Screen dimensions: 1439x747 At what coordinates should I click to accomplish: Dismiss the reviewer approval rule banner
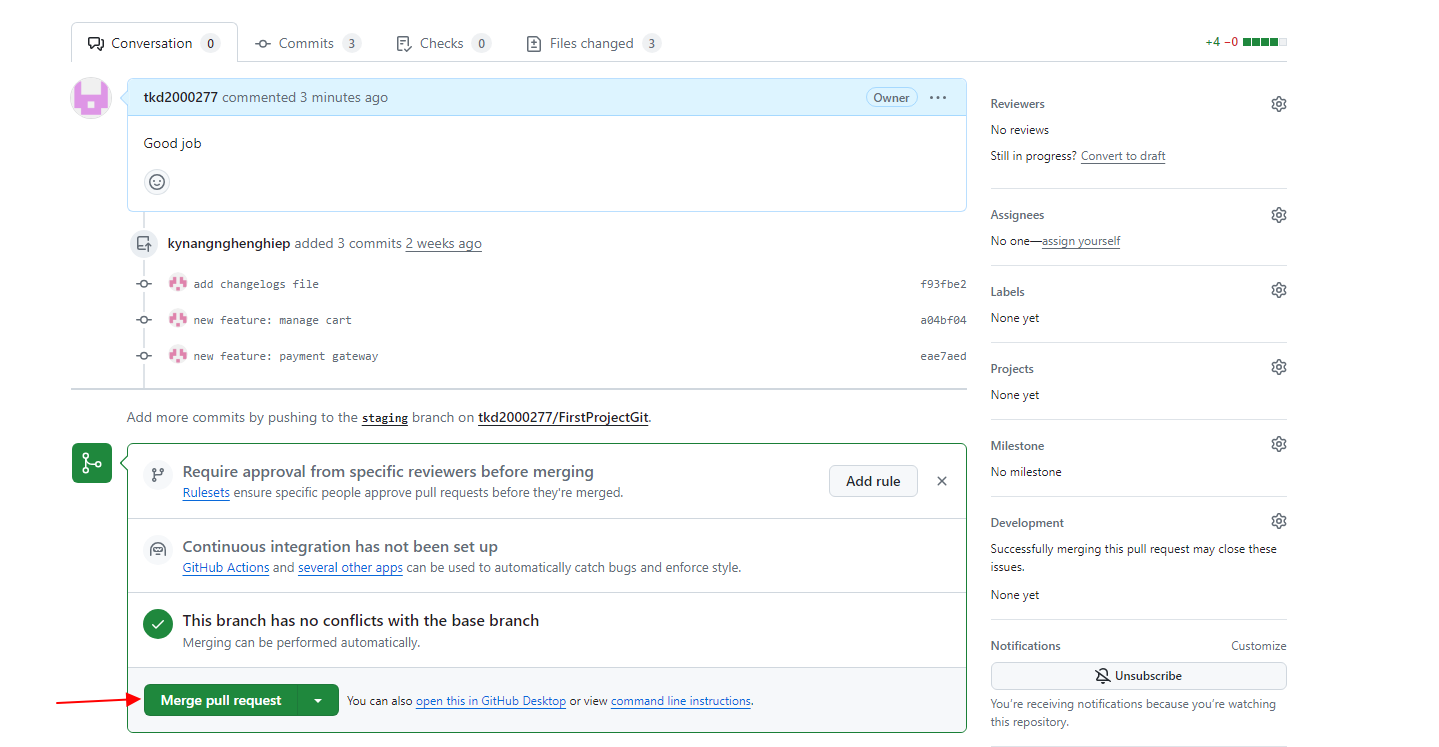[941, 481]
